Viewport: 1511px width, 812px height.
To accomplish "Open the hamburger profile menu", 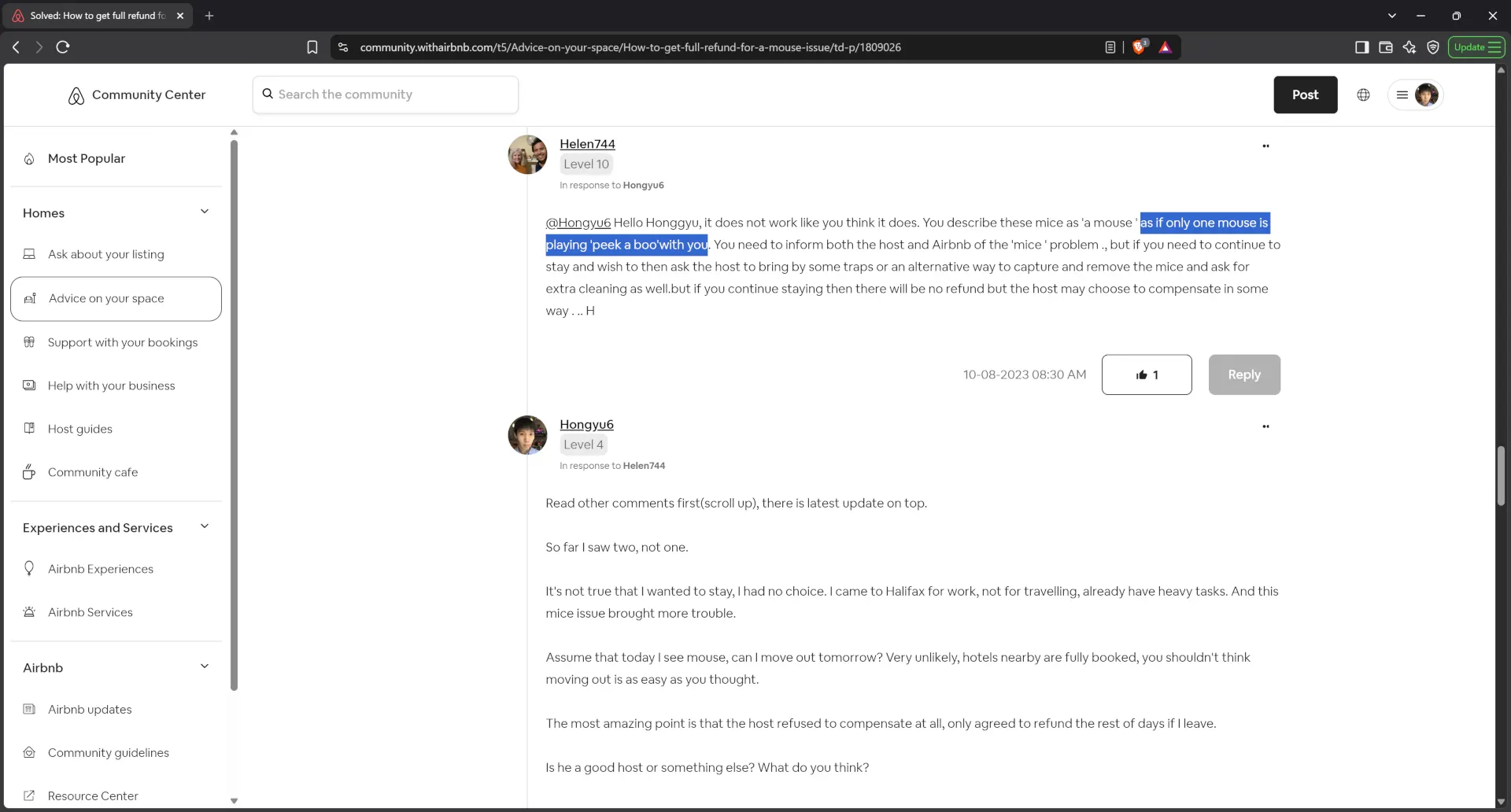I will click(x=1402, y=94).
